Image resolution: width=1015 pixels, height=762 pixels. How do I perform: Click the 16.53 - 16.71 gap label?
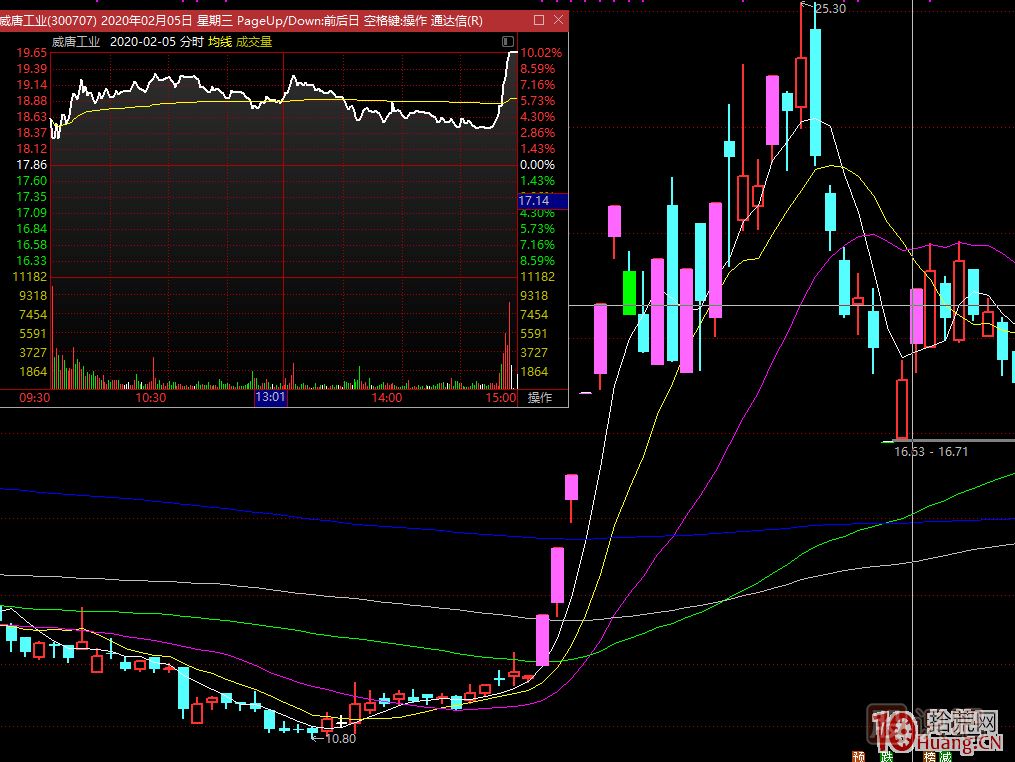pos(930,452)
